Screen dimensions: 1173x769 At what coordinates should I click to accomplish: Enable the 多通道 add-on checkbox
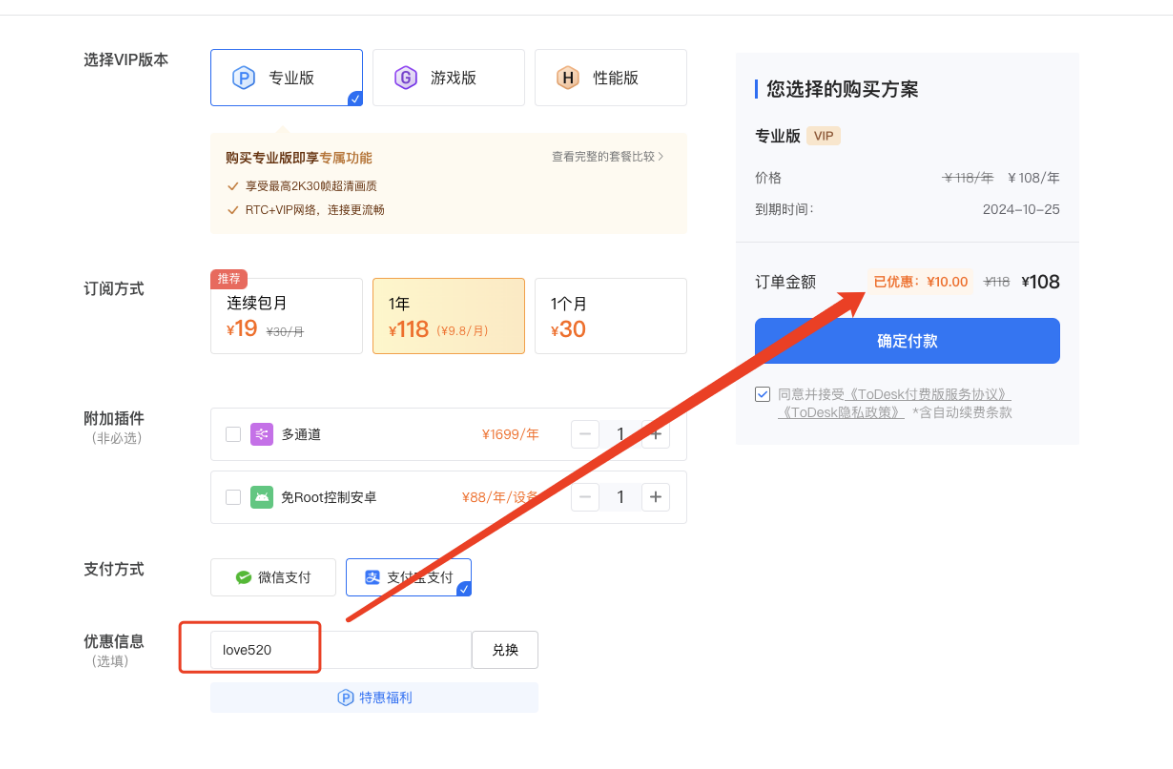(233, 434)
